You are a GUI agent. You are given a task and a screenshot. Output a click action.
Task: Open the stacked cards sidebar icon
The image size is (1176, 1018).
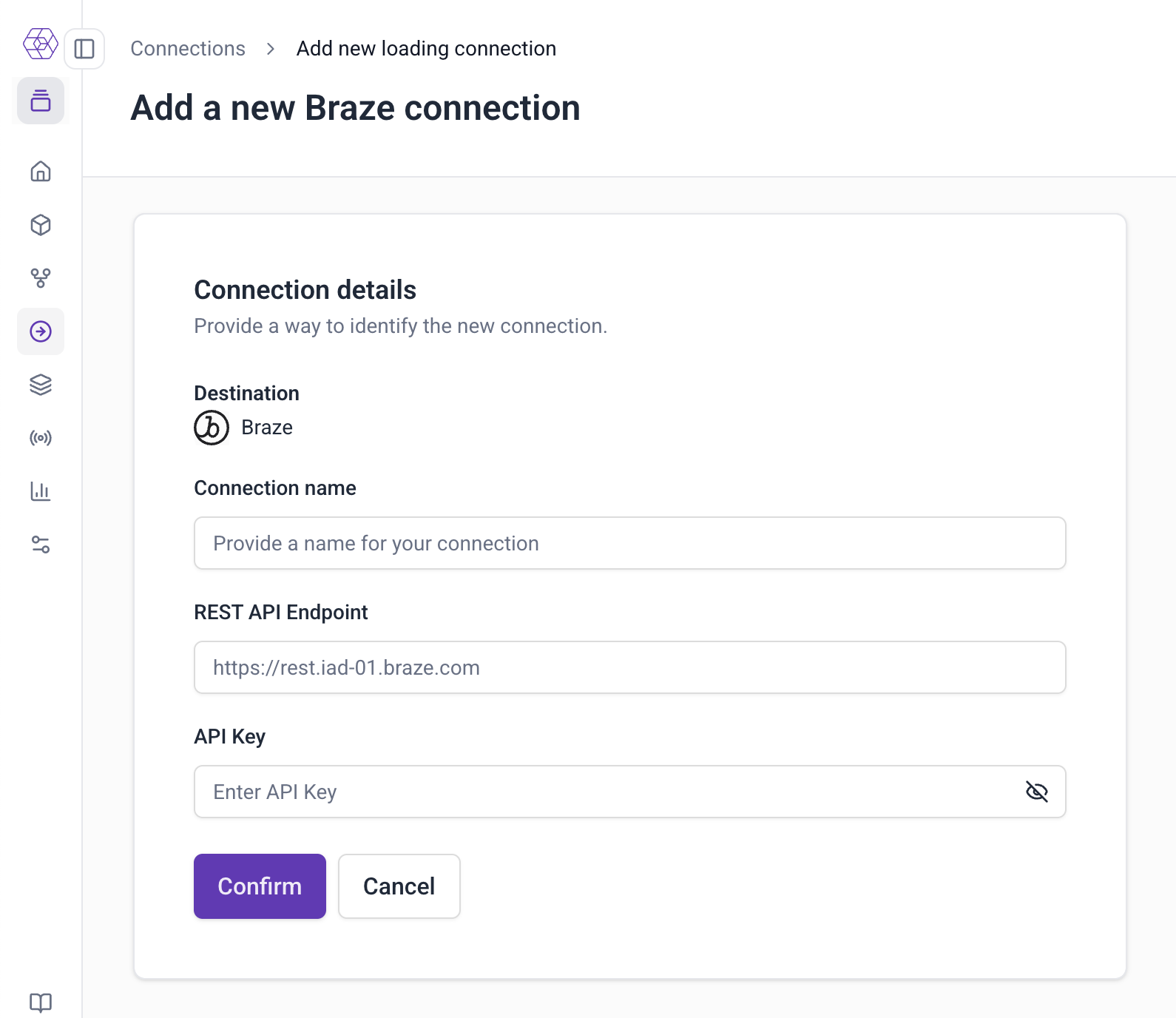(x=41, y=101)
